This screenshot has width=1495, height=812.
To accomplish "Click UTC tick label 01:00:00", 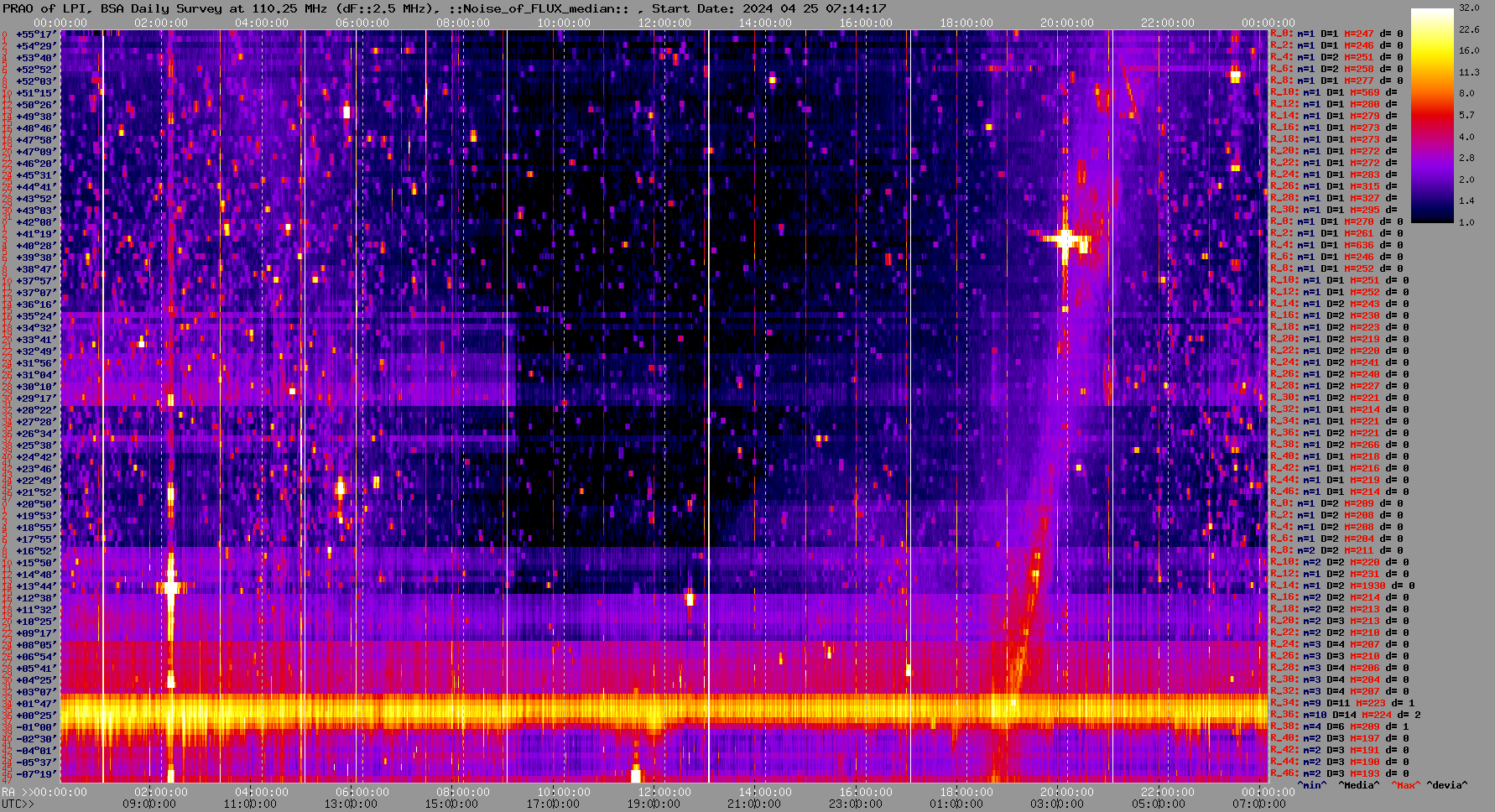I will point(955,804).
